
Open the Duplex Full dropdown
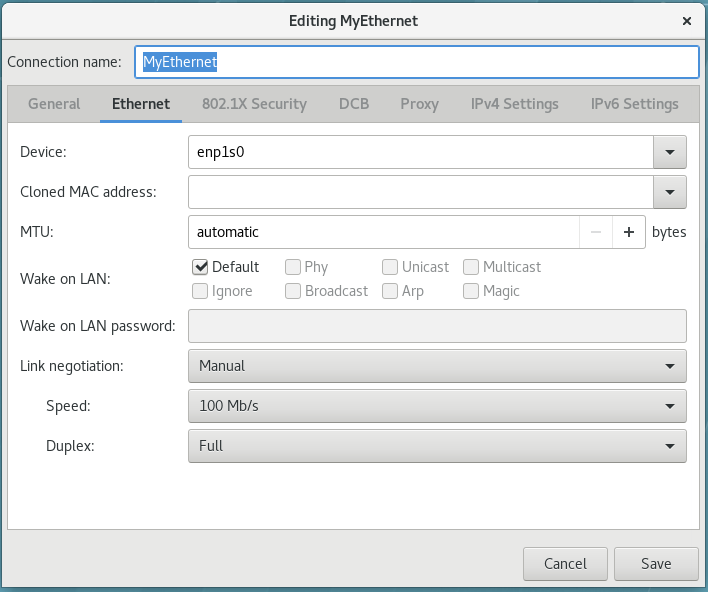(437, 446)
